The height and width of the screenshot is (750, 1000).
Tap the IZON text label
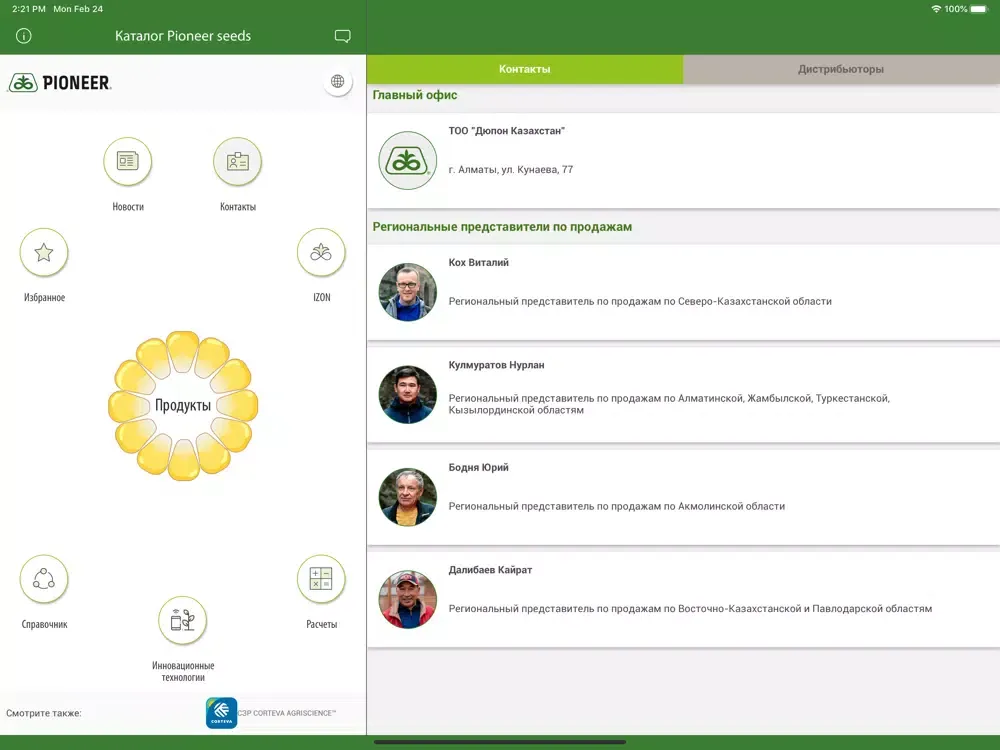[x=321, y=297]
